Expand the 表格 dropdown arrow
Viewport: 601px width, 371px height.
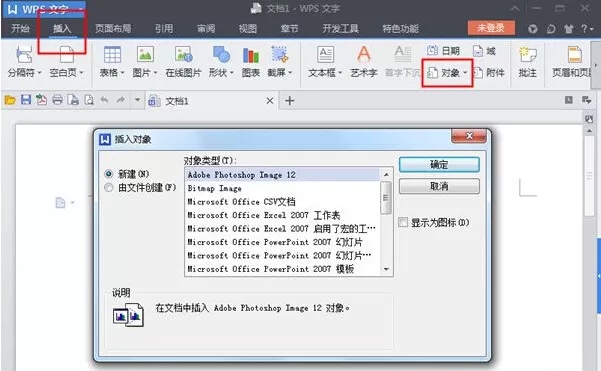coord(122,72)
